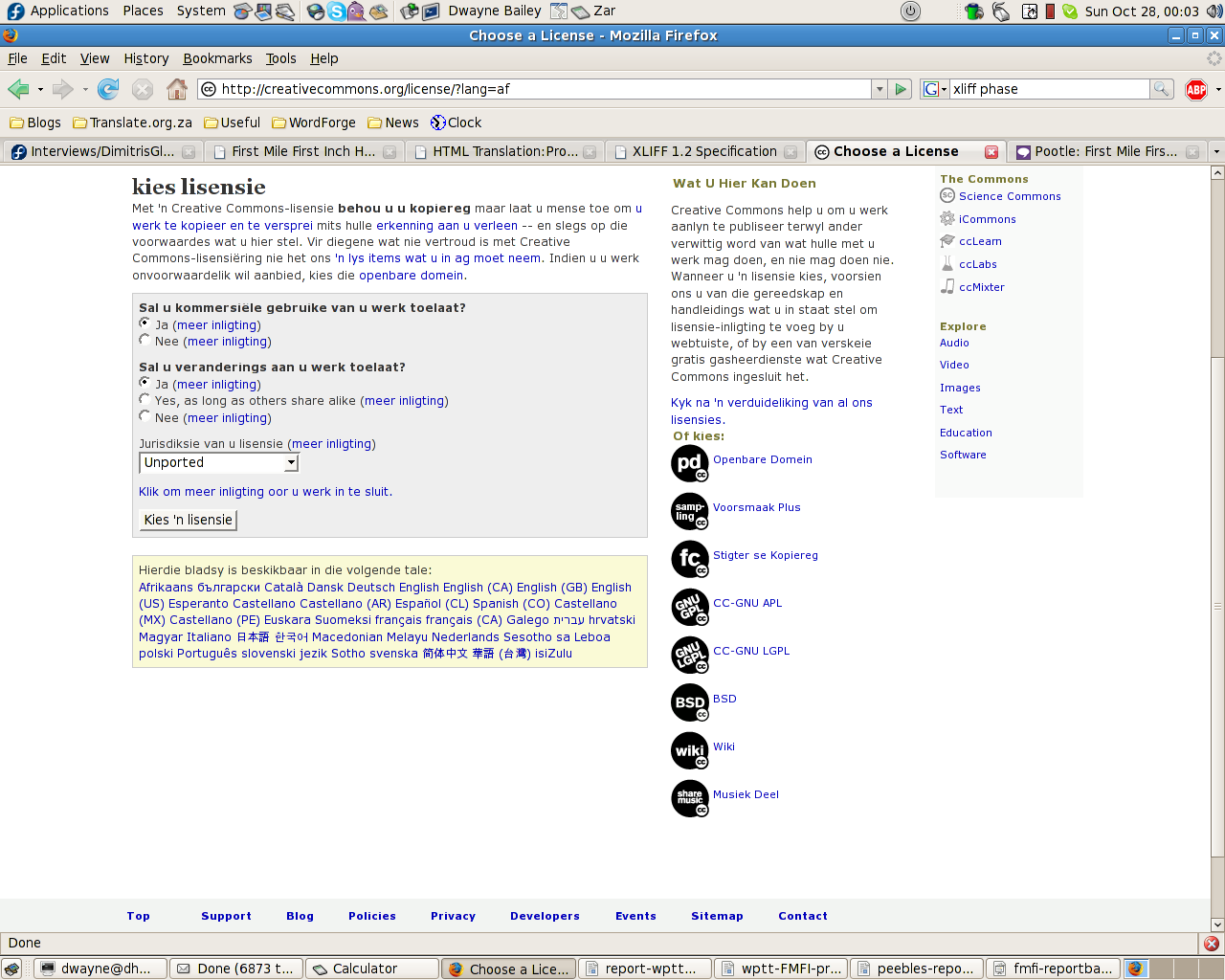Image resolution: width=1225 pixels, height=980 pixels.
Task: Click the BSD round license icon
Action: coord(690,703)
